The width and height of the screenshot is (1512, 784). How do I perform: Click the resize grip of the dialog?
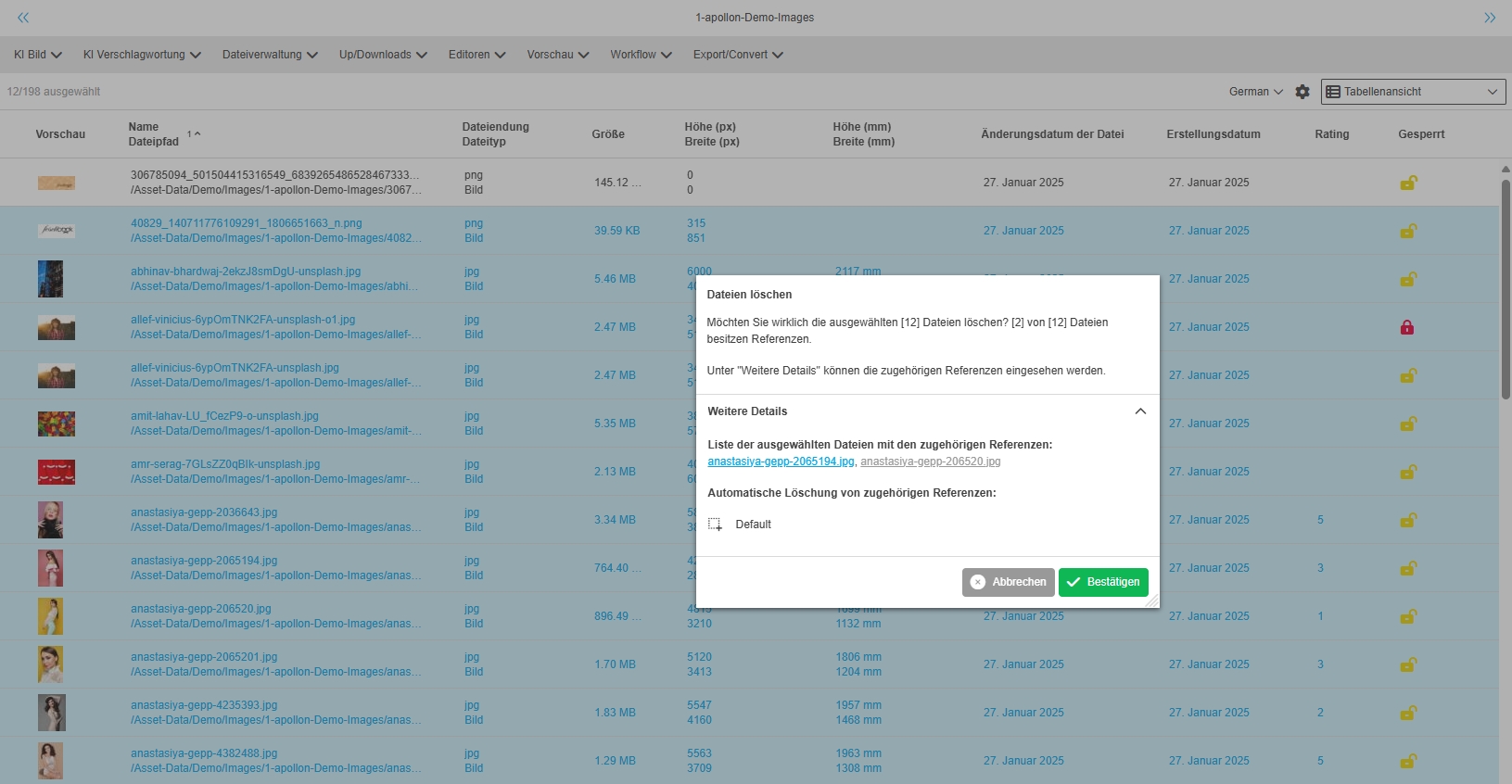click(1152, 601)
